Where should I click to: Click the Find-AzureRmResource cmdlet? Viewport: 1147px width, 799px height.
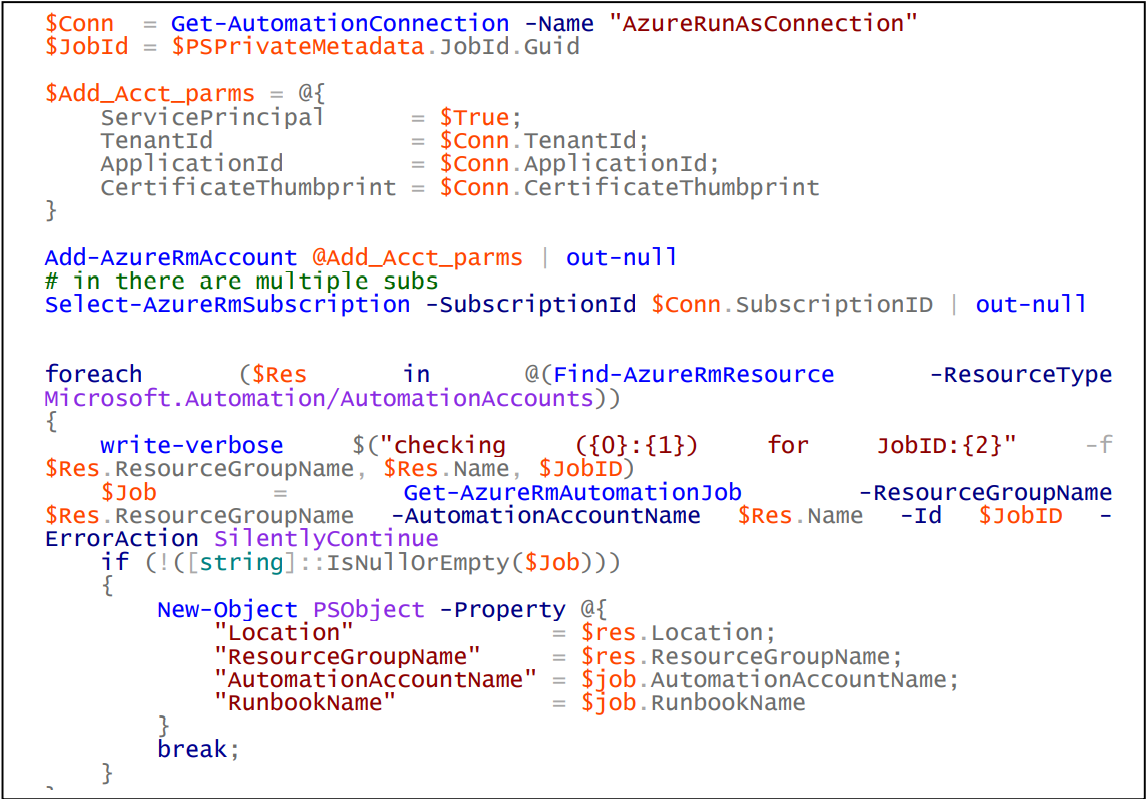693,375
